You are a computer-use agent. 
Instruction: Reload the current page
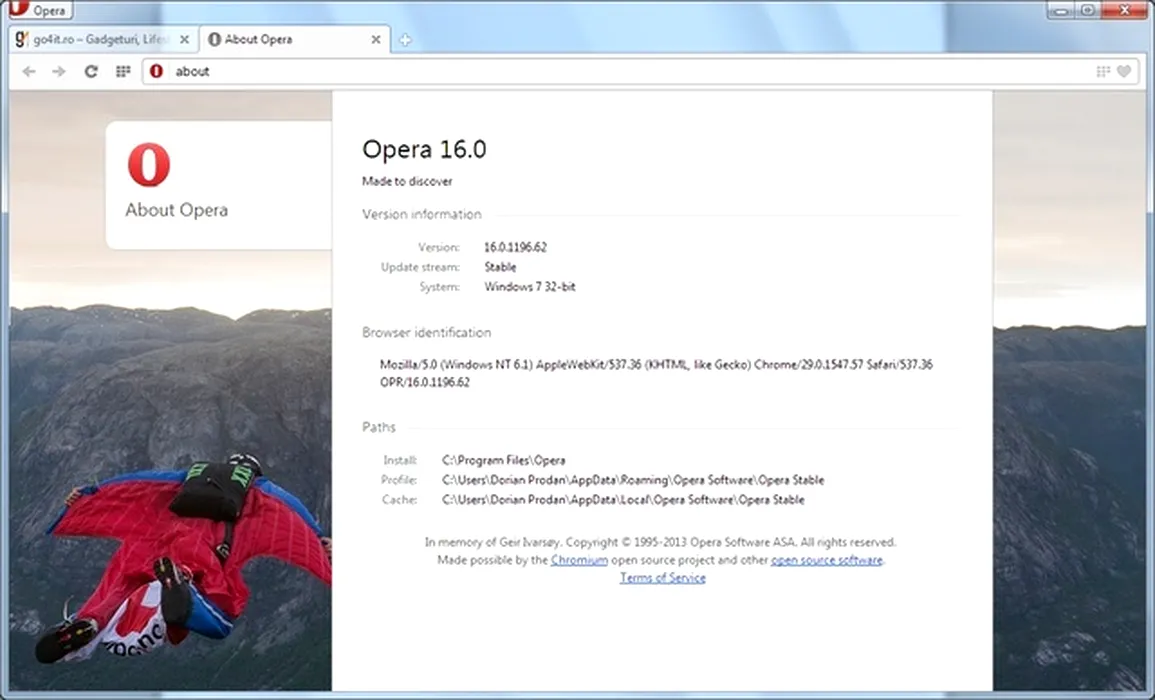pos(91,71)
